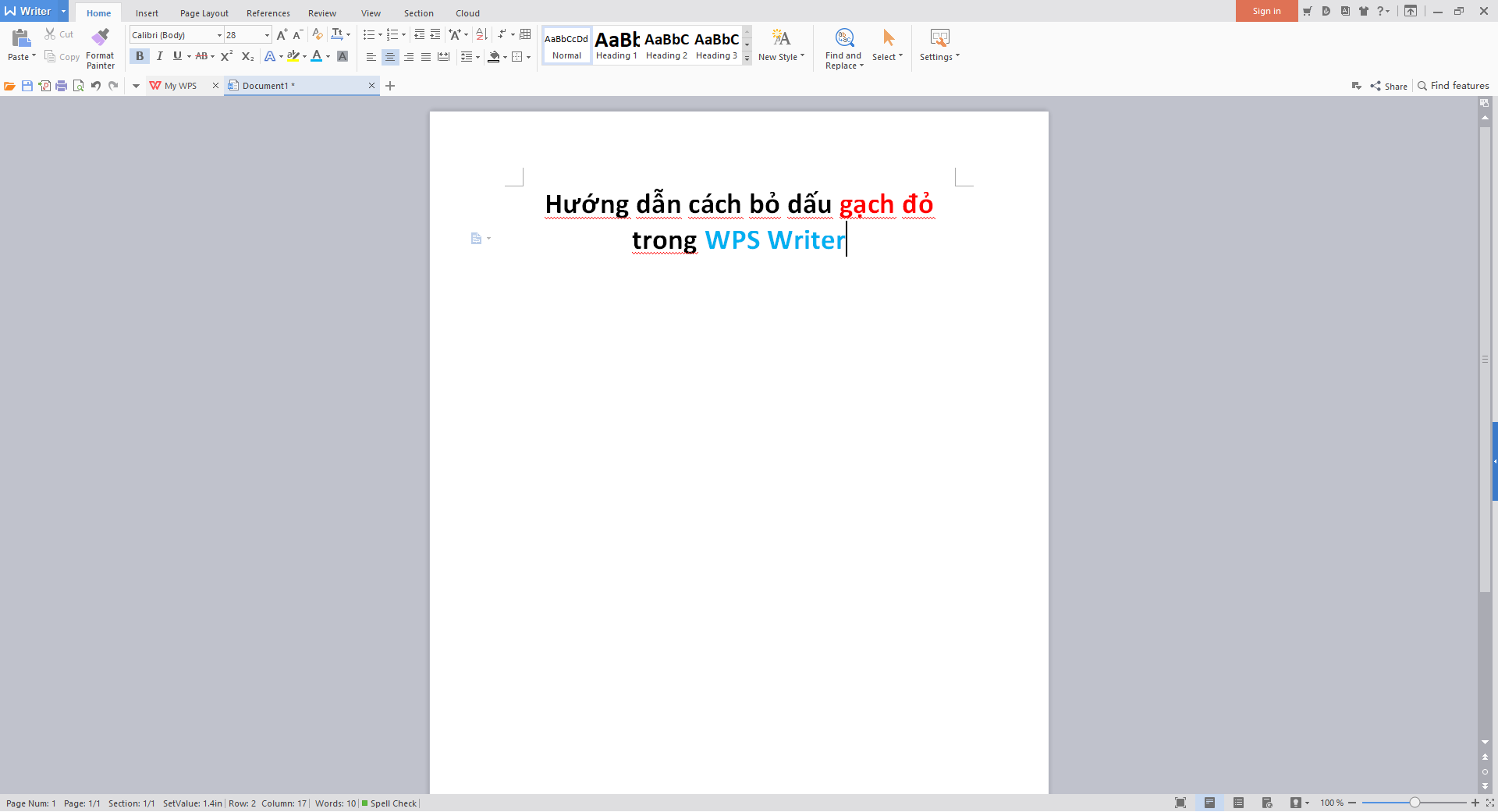Click the Share button
The width and height of the screenshot is (1498, 812).
(x=1389, y=86)
